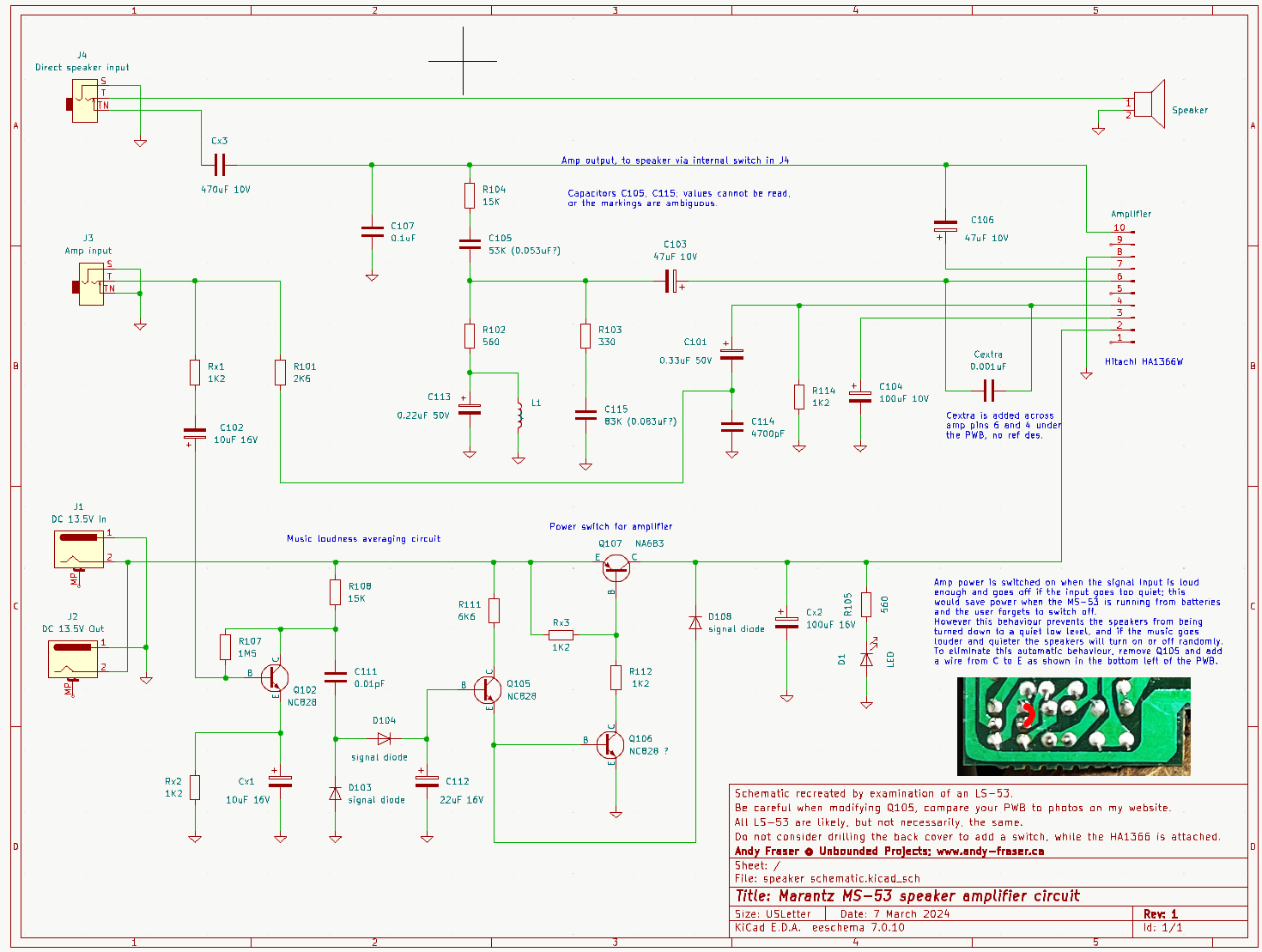This screenshot has height=952, width=1262.
Task: Select the L1 inductor symbol
Action: pyautogui.click(x=519, y=415)
